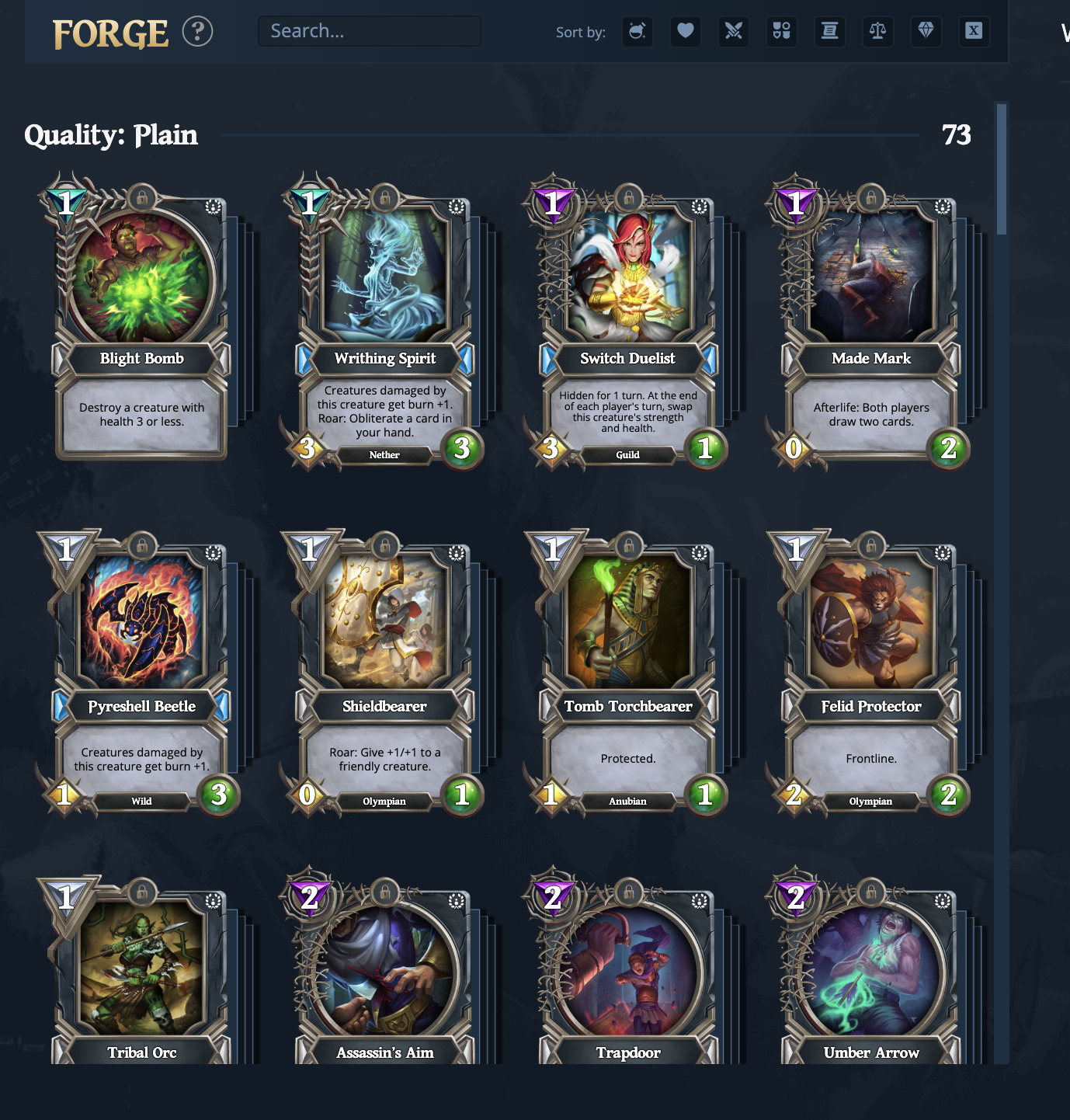Sort by crossed swords attack icon
This screenshot has height=1120, width=1070.
tap(734, 31)
